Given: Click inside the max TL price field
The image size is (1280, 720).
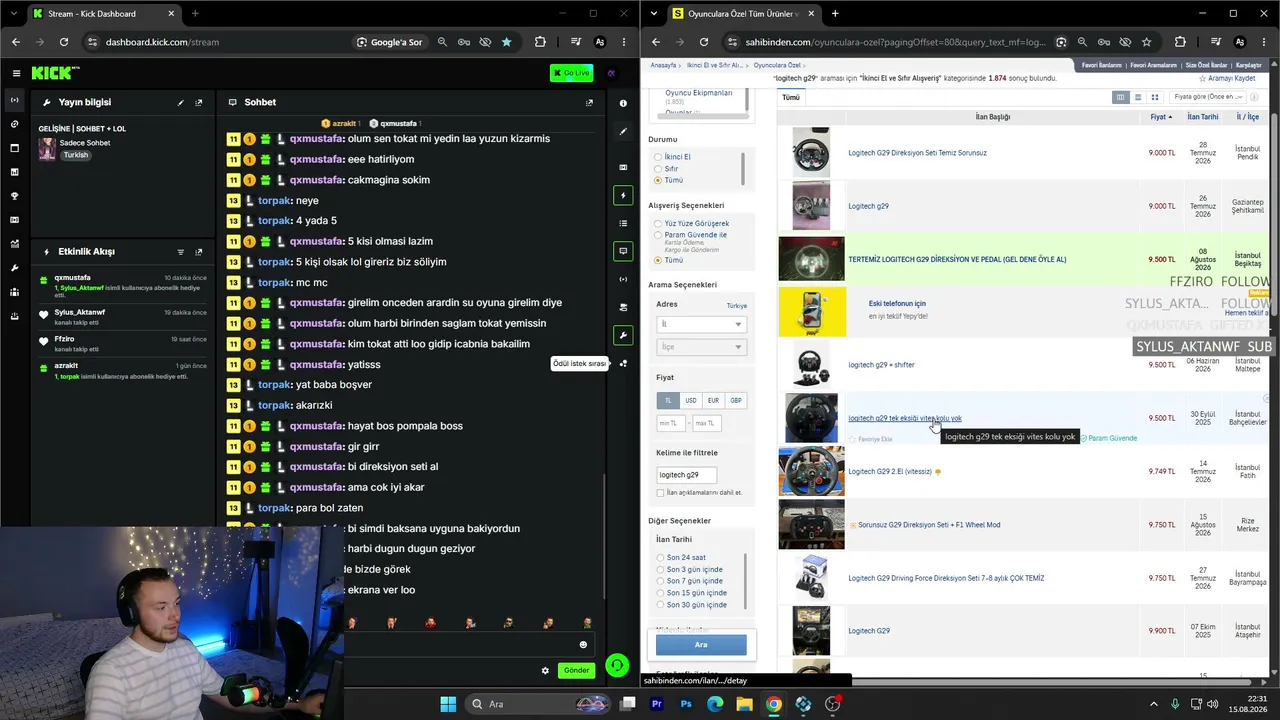Looking at the screenshot, I should coord(706,423).
